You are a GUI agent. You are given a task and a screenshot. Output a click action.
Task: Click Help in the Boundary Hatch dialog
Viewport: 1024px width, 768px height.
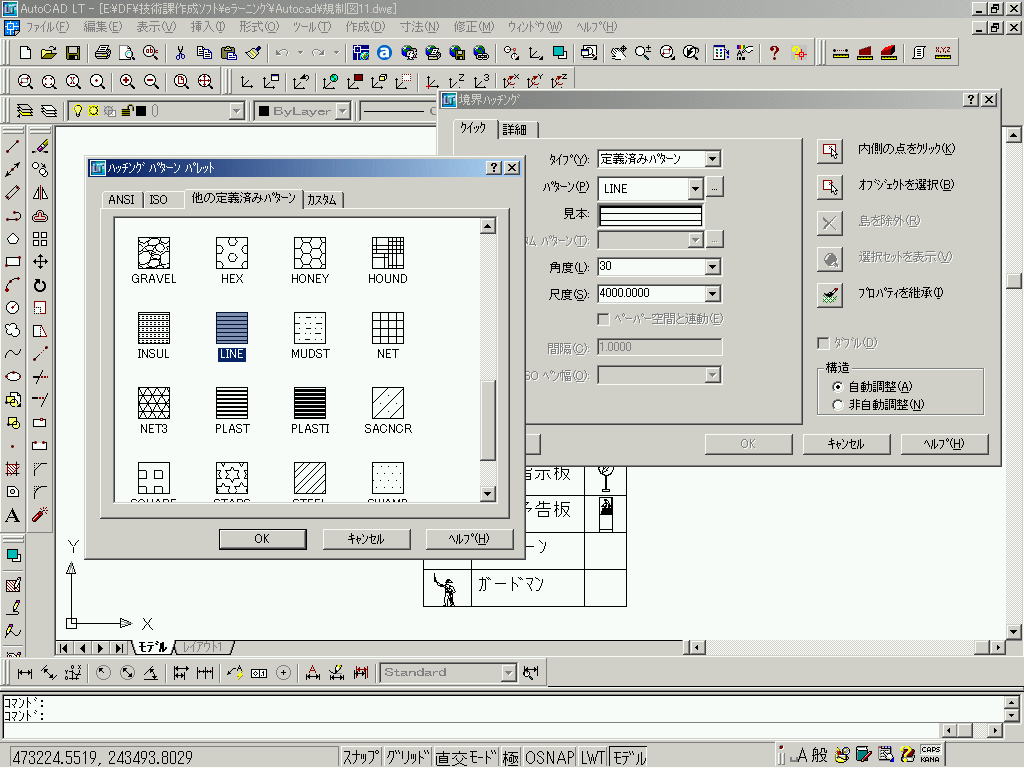click(944, 444)
